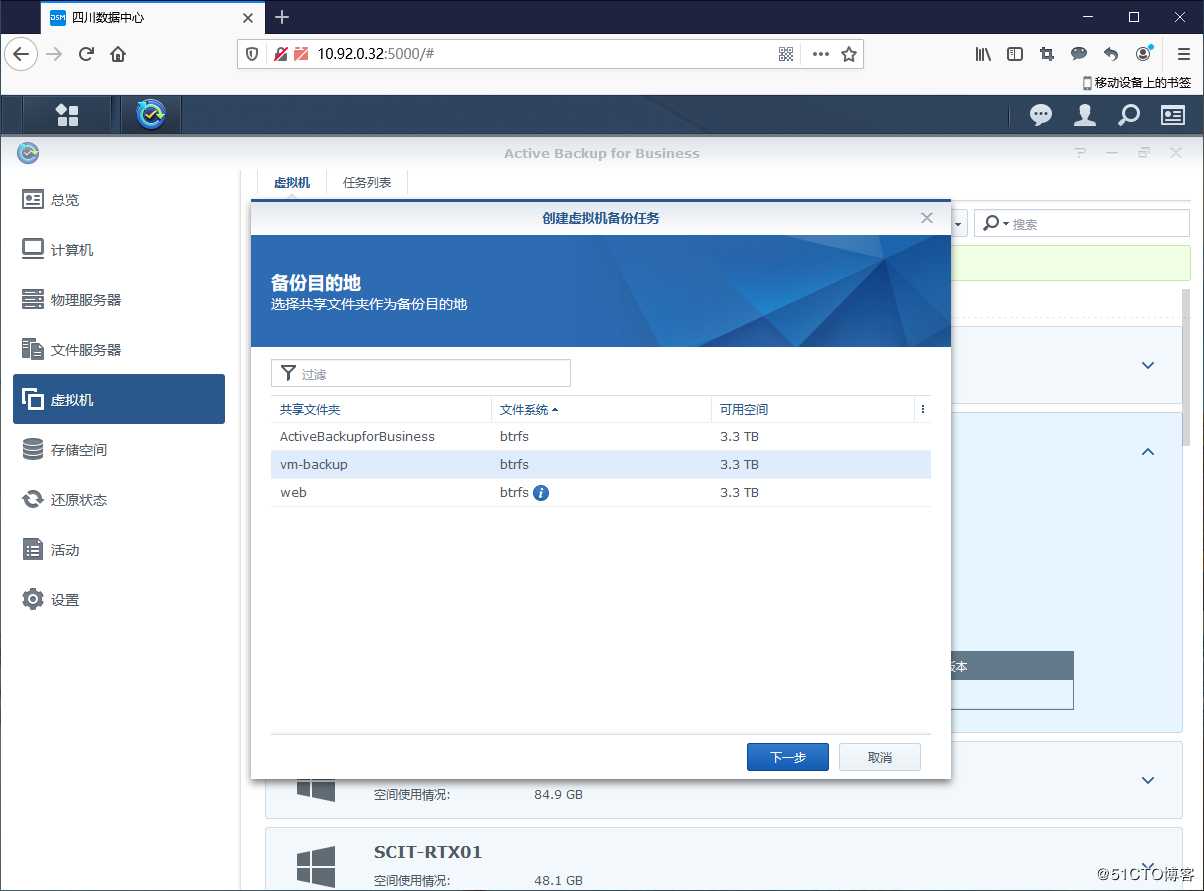Click the browser back arrow
Screen dimensions: 1204x891
pyautogui.click(x=21, y=54)
